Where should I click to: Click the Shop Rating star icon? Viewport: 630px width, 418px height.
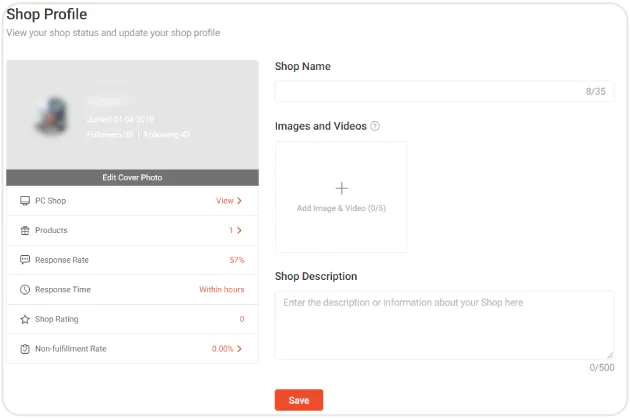click(x=25, y=320)
